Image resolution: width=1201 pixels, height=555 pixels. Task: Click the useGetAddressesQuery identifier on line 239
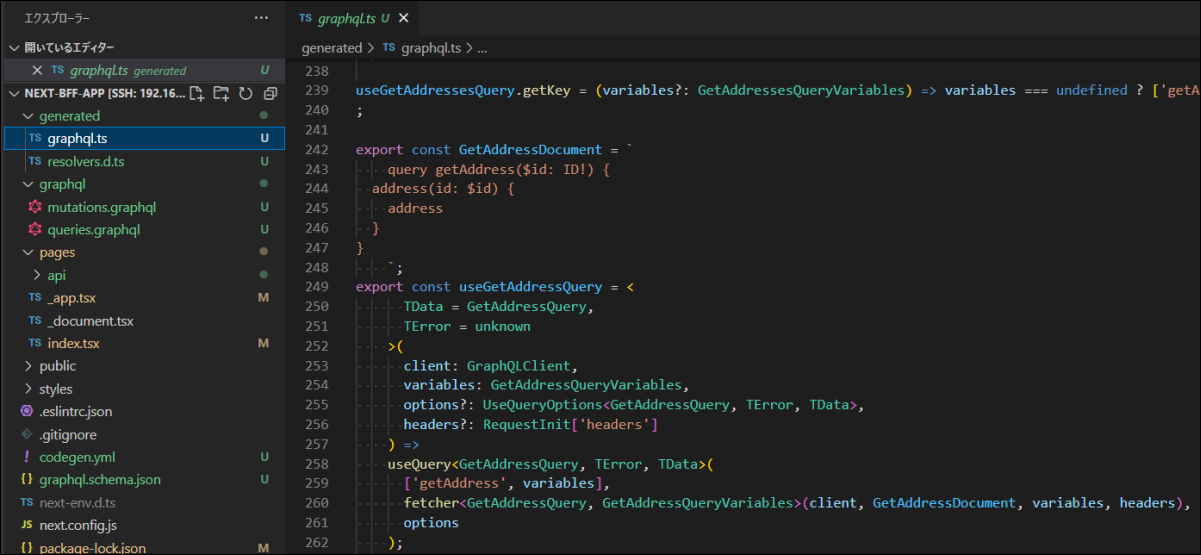click(x=436, y=91)
